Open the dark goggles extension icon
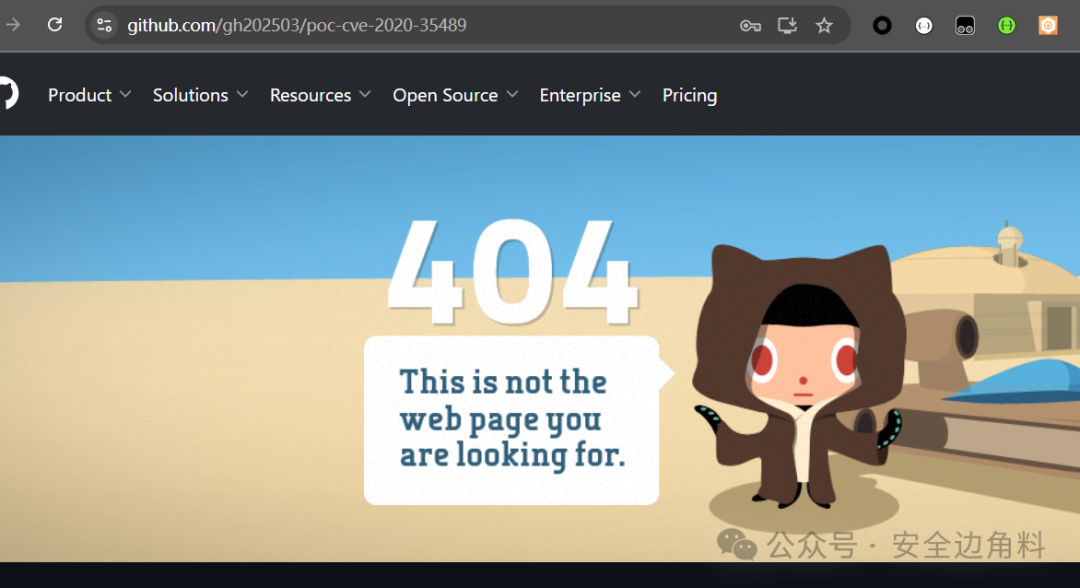 [965, 25]
